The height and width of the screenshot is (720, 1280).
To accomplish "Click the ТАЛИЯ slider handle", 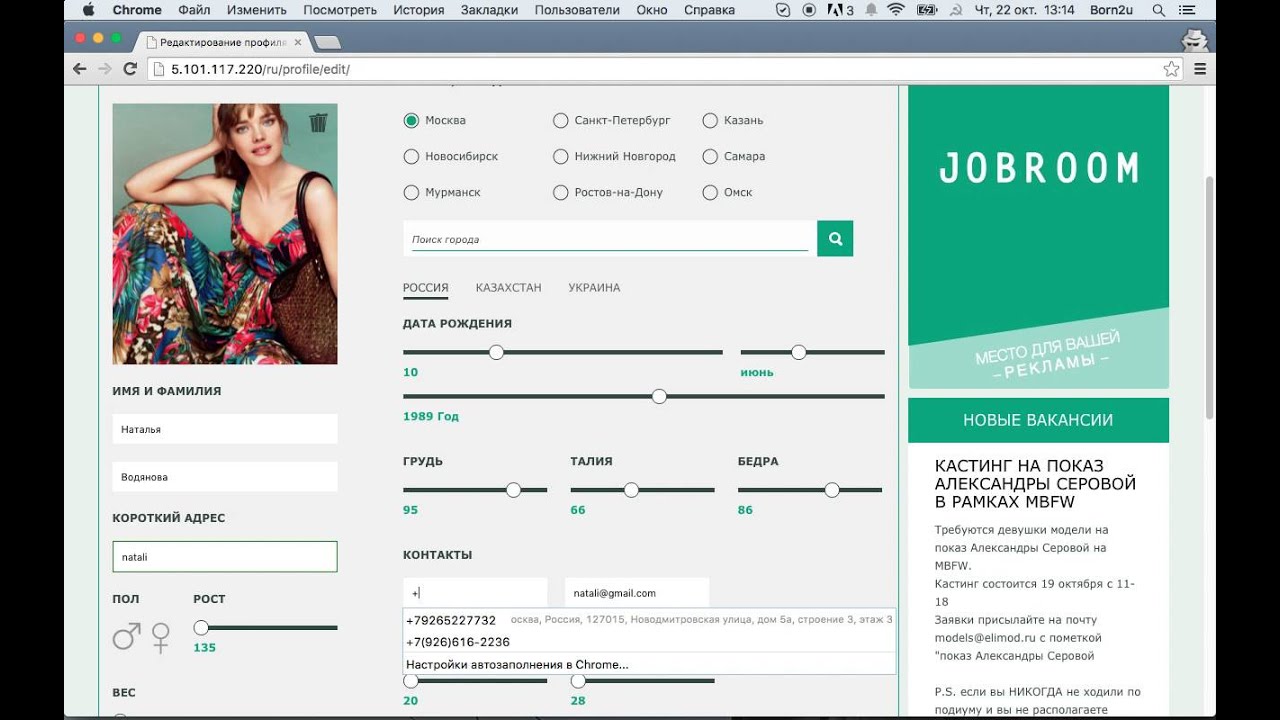I will click(x=631, y=490).
